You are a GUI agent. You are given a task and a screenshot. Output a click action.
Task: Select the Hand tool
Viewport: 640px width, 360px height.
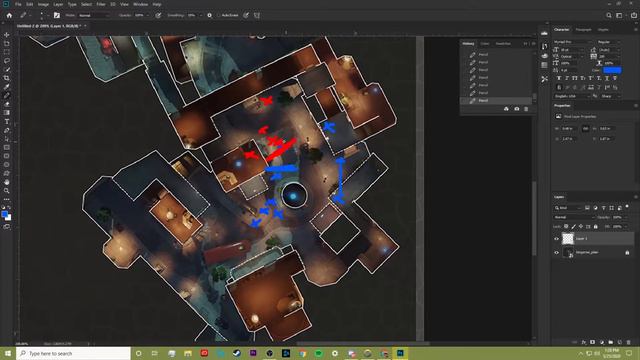coord(7,182)
